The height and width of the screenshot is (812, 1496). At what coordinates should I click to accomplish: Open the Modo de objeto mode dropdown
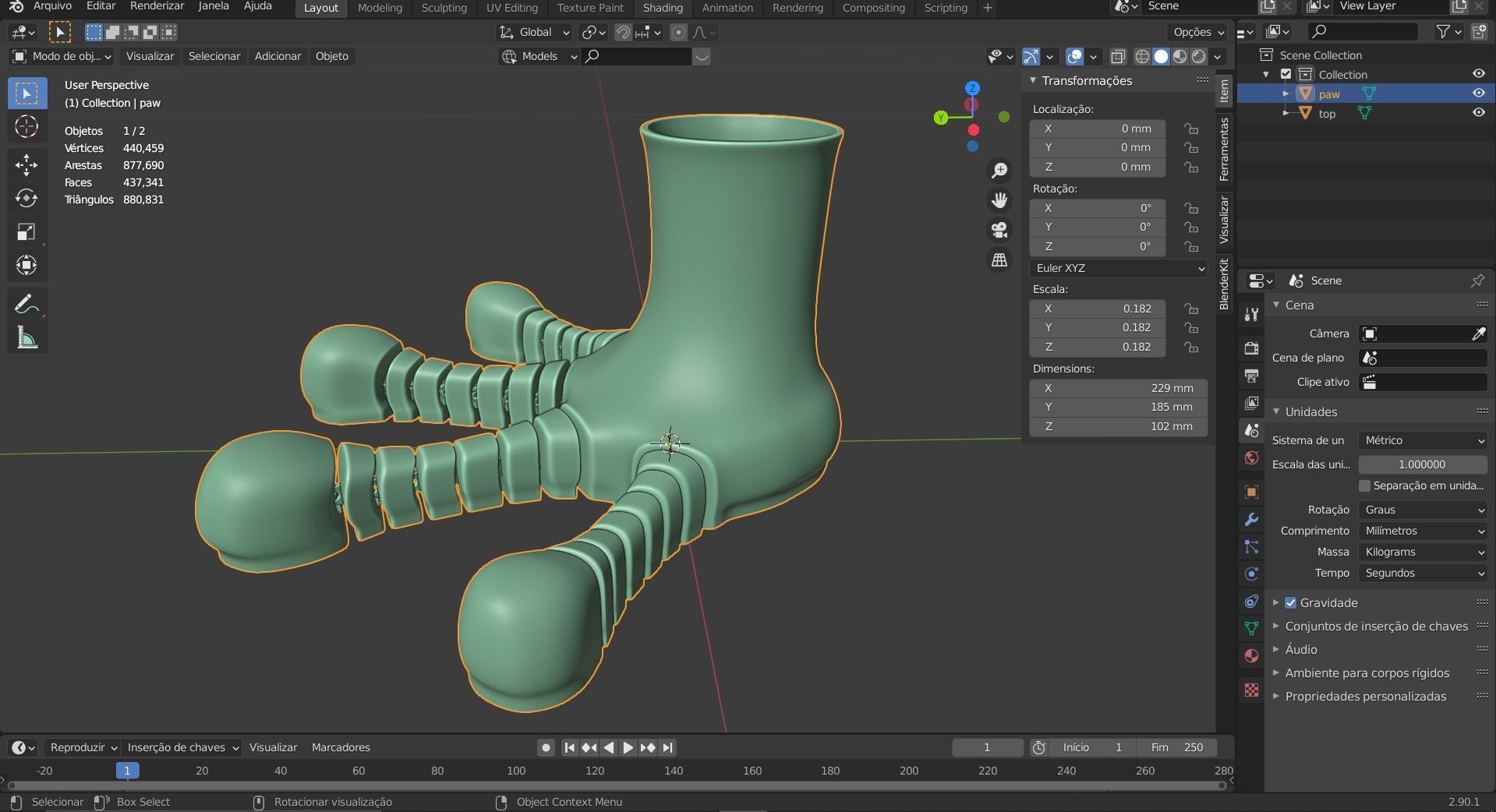pyautogui.click(x=62, y=56)
